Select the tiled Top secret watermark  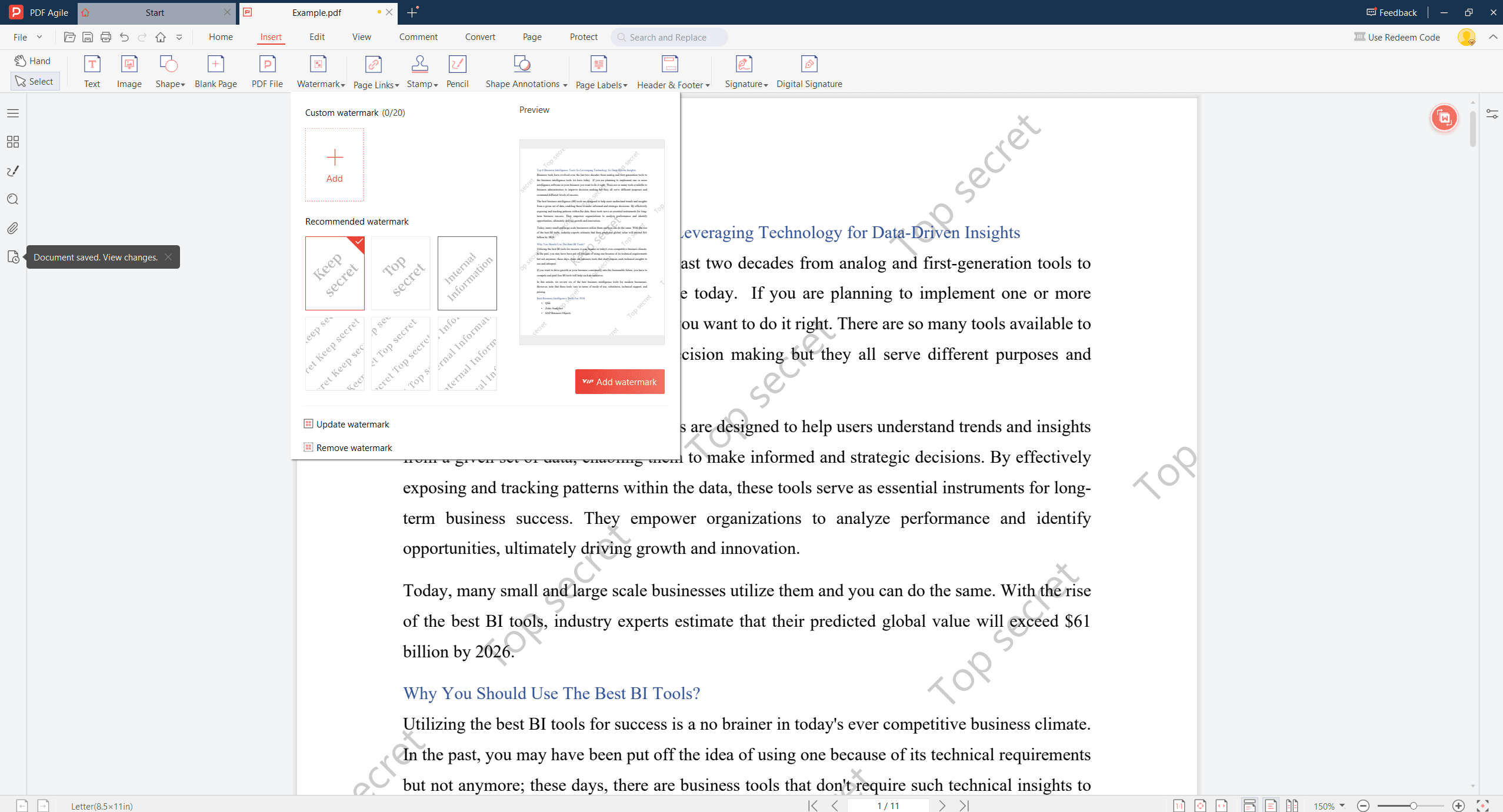point(401,354)
